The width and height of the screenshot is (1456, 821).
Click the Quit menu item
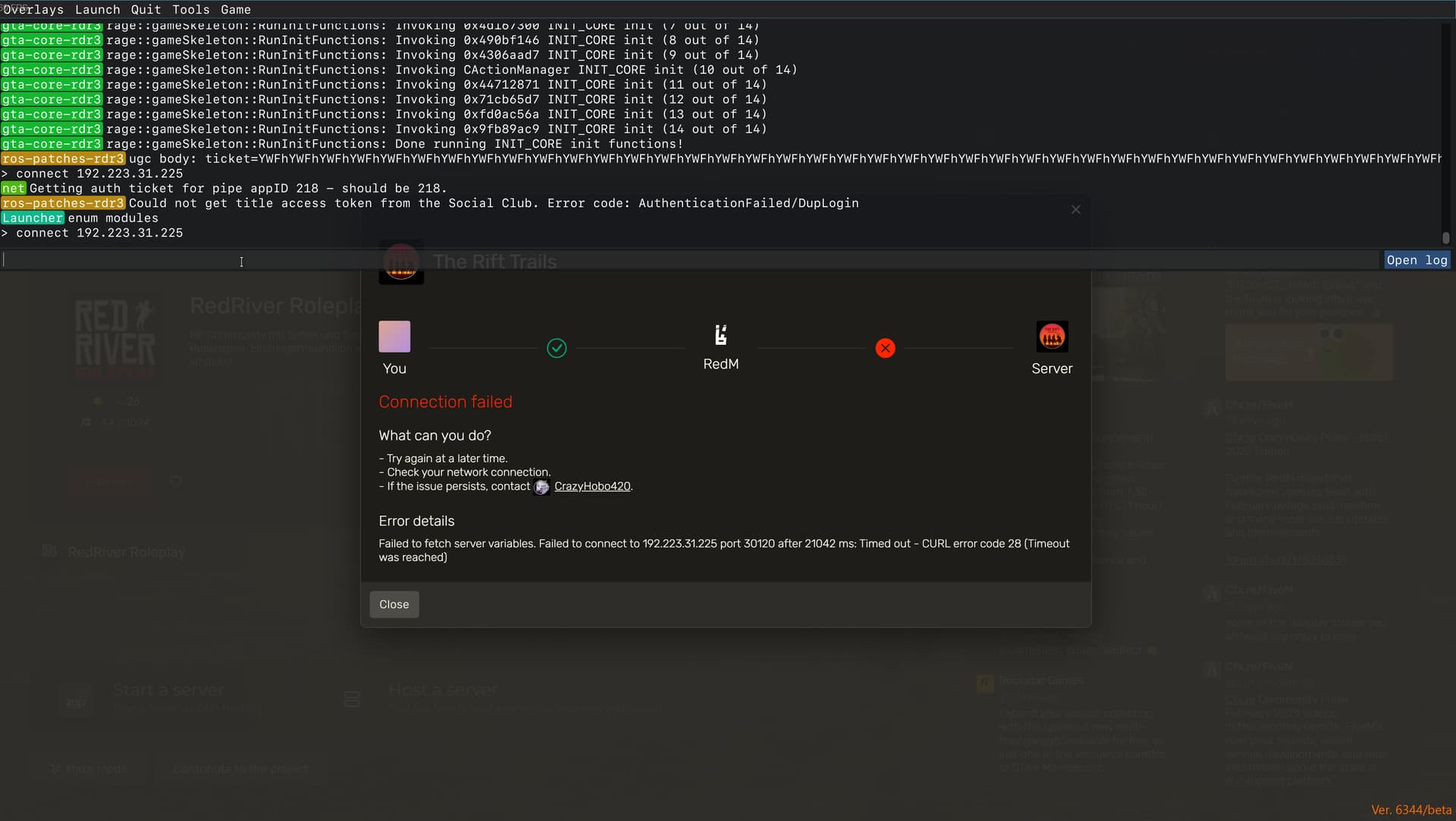[x=146, y=9]
